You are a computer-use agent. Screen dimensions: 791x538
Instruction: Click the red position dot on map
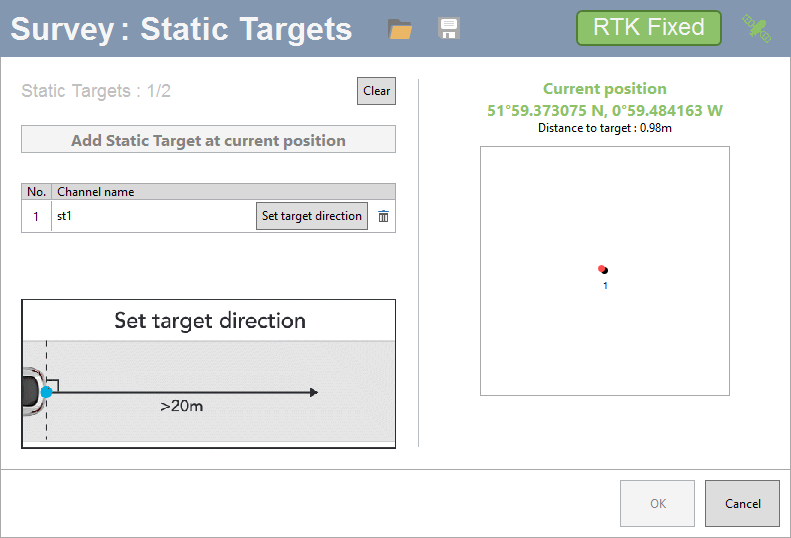pyautogui.click(x=601, y=268)
